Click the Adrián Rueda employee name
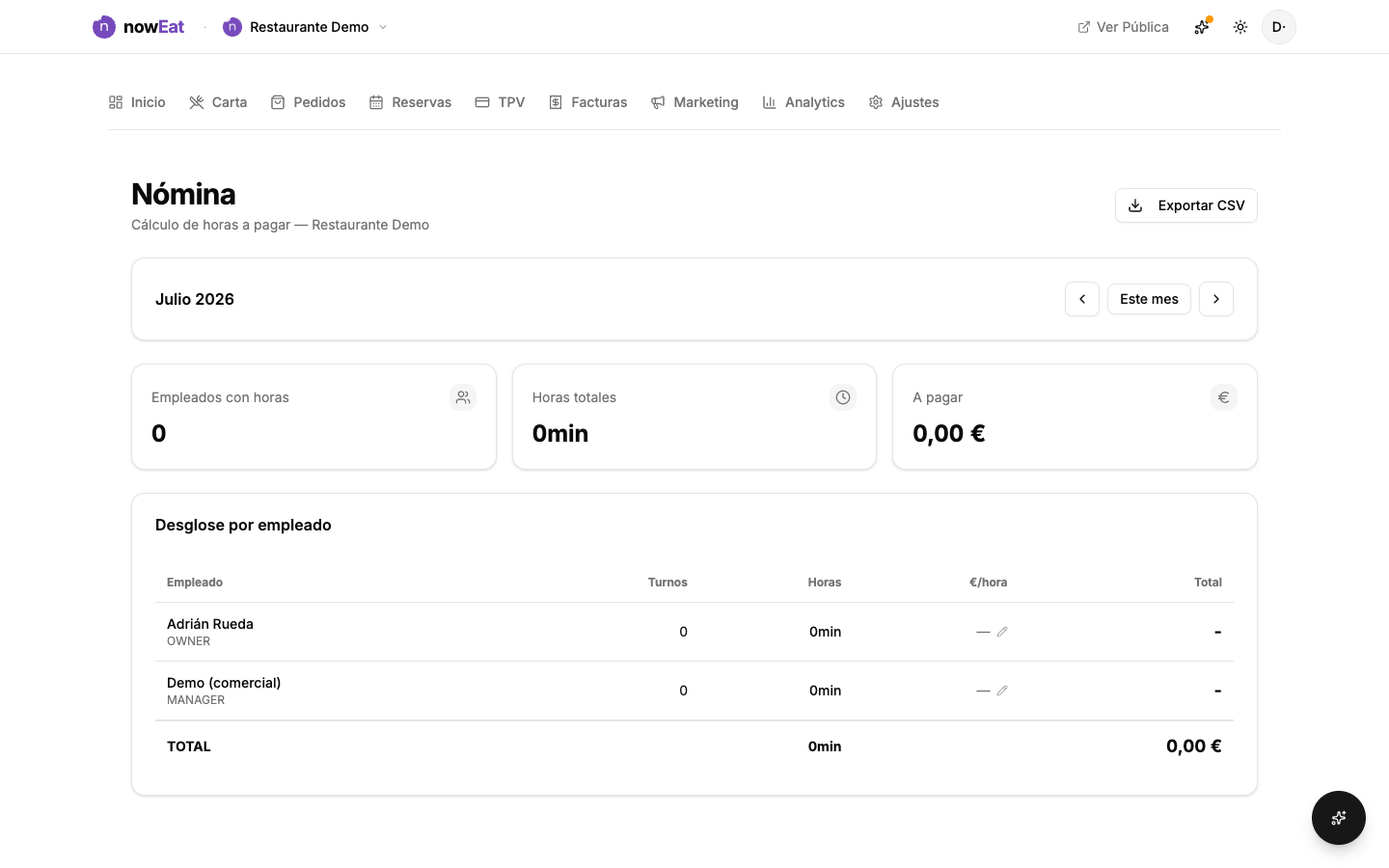This screenshot has width=1389, height=868. [210, 624]
